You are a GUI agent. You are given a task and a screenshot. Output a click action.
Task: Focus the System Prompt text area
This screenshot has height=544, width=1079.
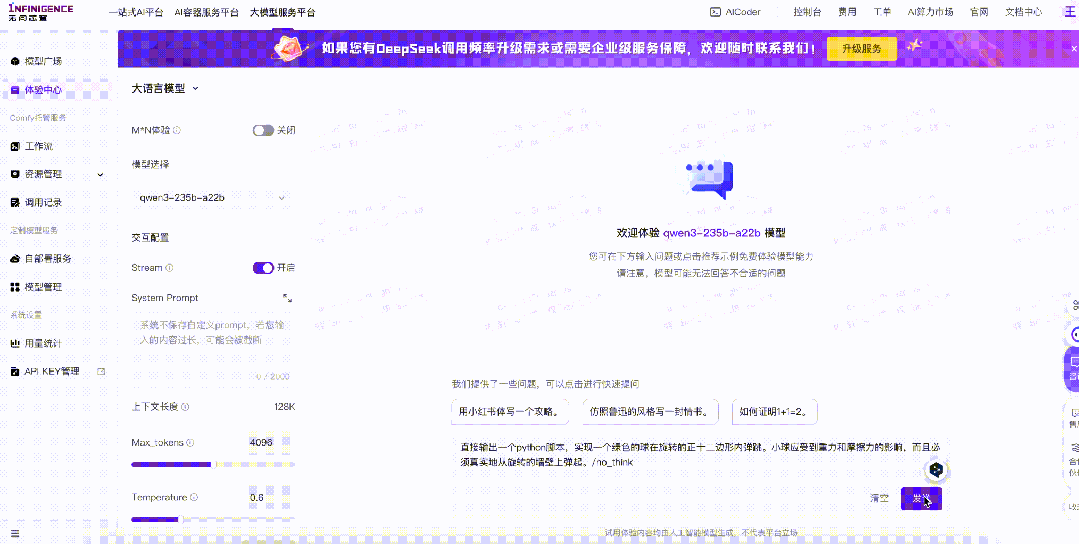213,349
